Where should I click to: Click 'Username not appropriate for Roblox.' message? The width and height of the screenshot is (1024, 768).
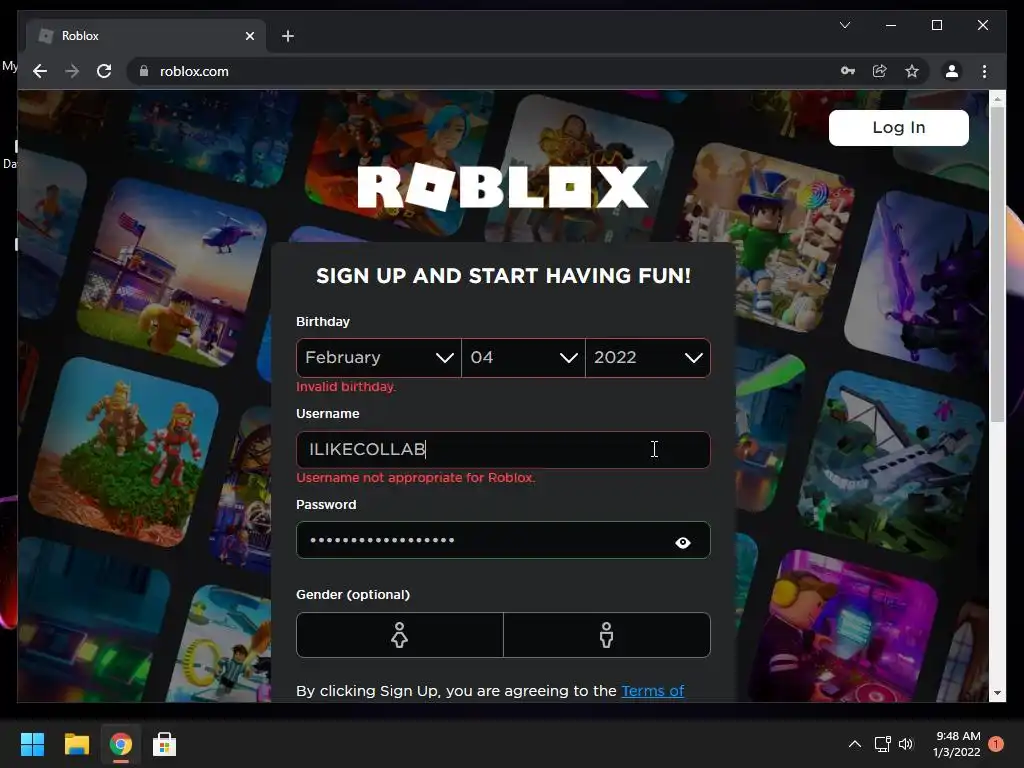415,477
